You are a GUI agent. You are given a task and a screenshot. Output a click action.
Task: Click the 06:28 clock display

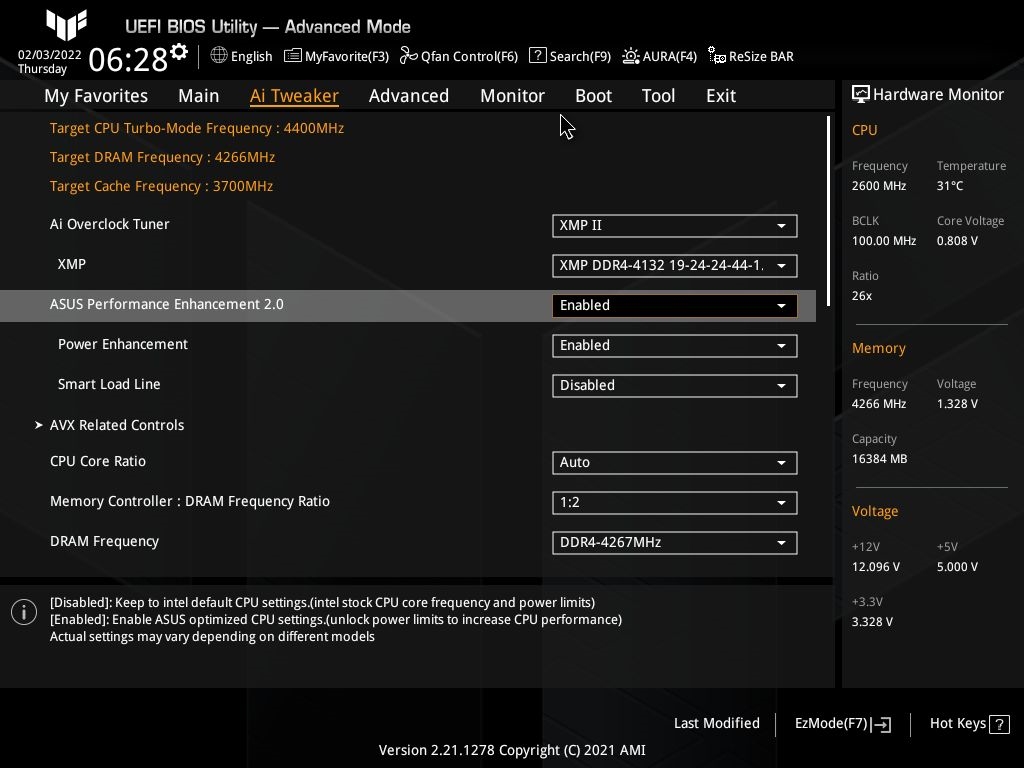pos(128,59)
